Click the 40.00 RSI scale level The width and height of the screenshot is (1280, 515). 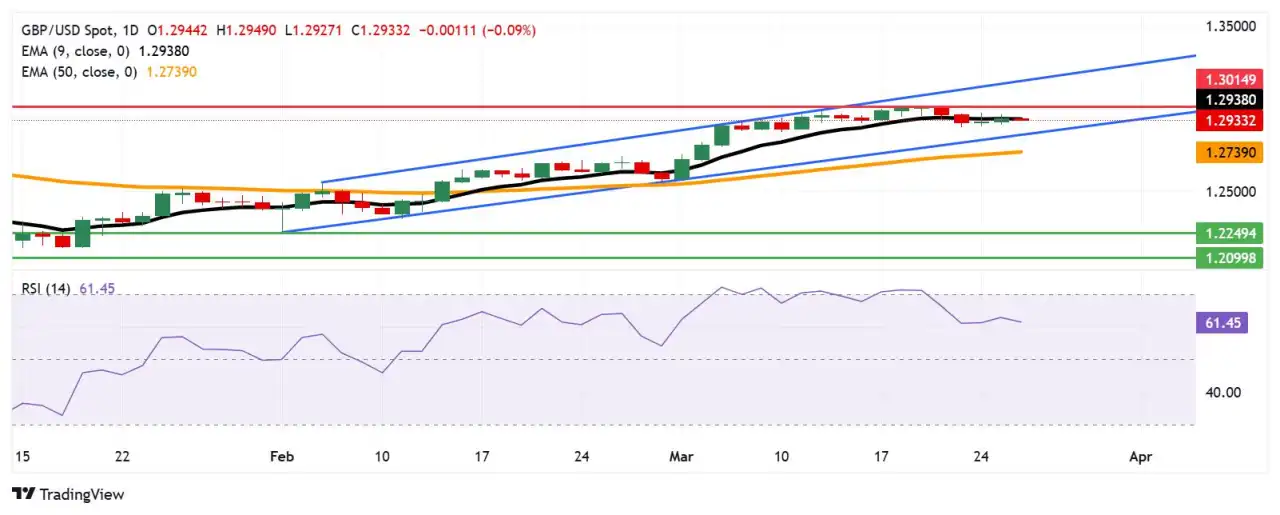(x=1223, y=392)
